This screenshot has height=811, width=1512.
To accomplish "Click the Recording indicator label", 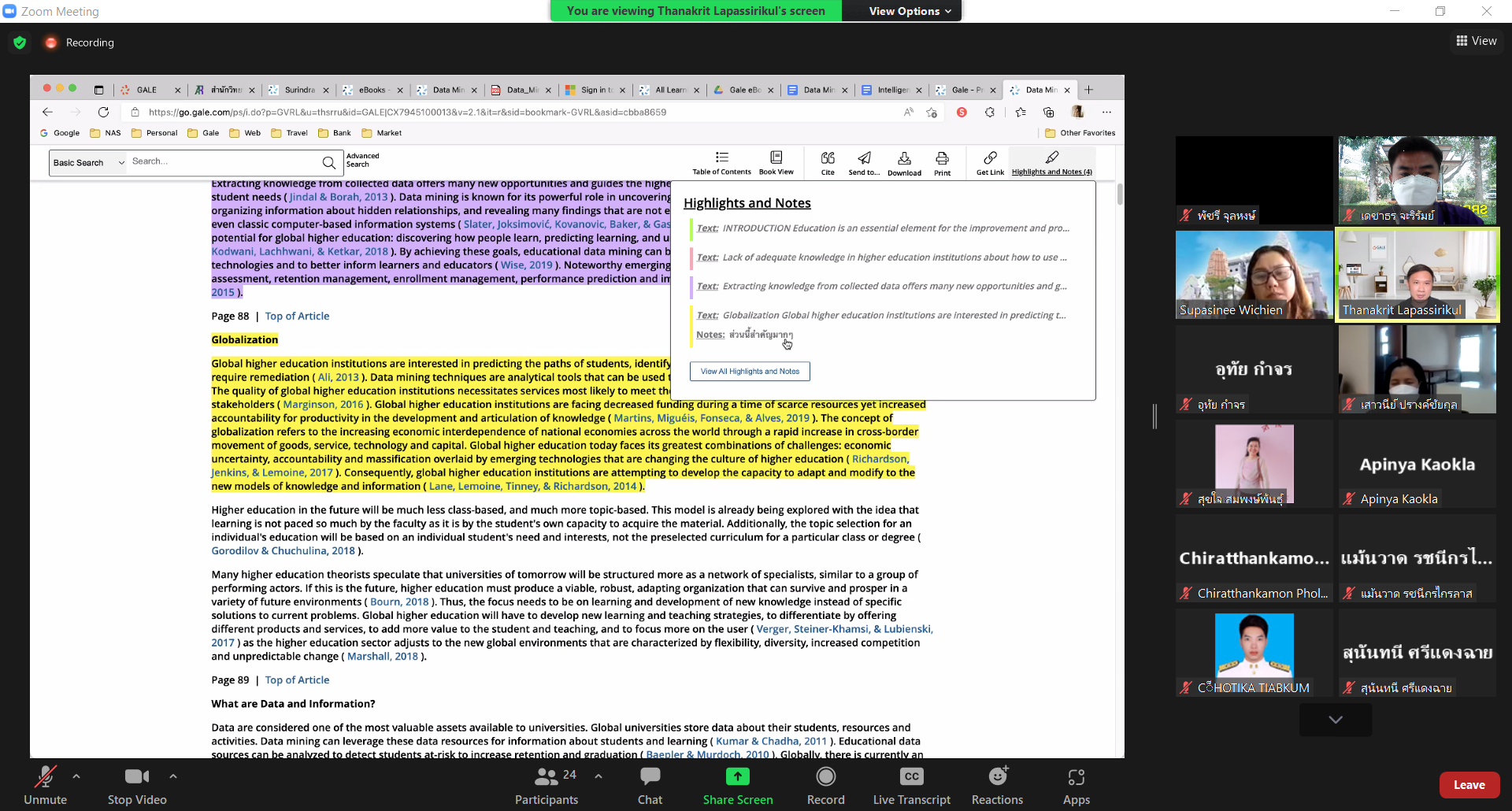I will pyautogui.click(x=90, y=43).
